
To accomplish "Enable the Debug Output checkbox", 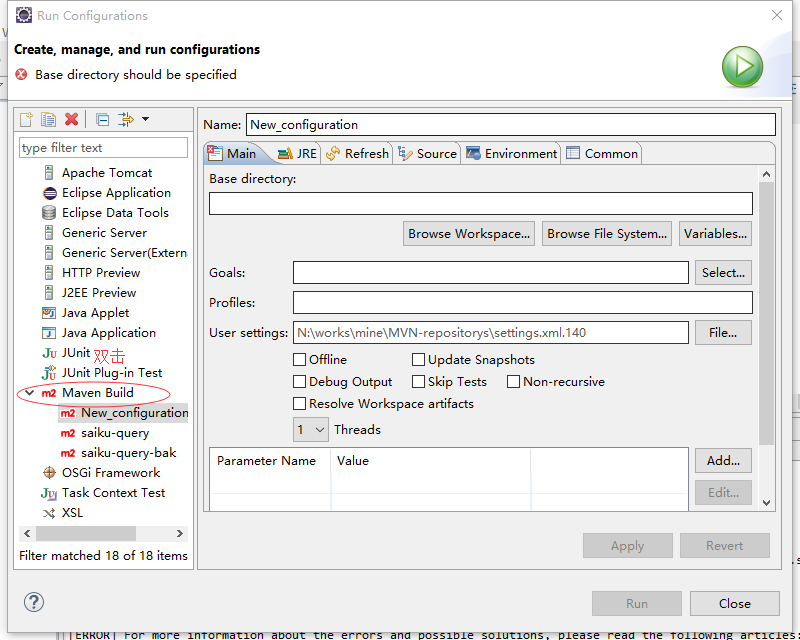I will pos(299,382).
